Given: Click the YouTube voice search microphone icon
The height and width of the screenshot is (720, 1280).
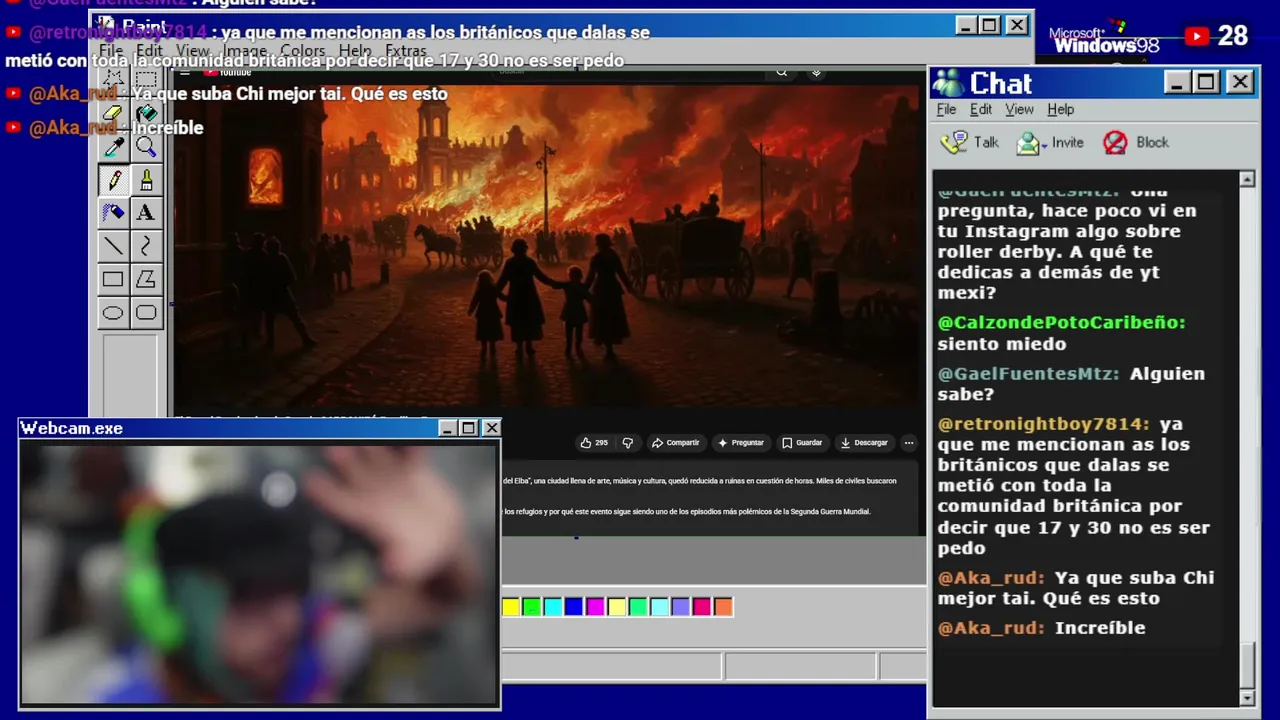Looking at the screenshot, I should pos(817,72).
